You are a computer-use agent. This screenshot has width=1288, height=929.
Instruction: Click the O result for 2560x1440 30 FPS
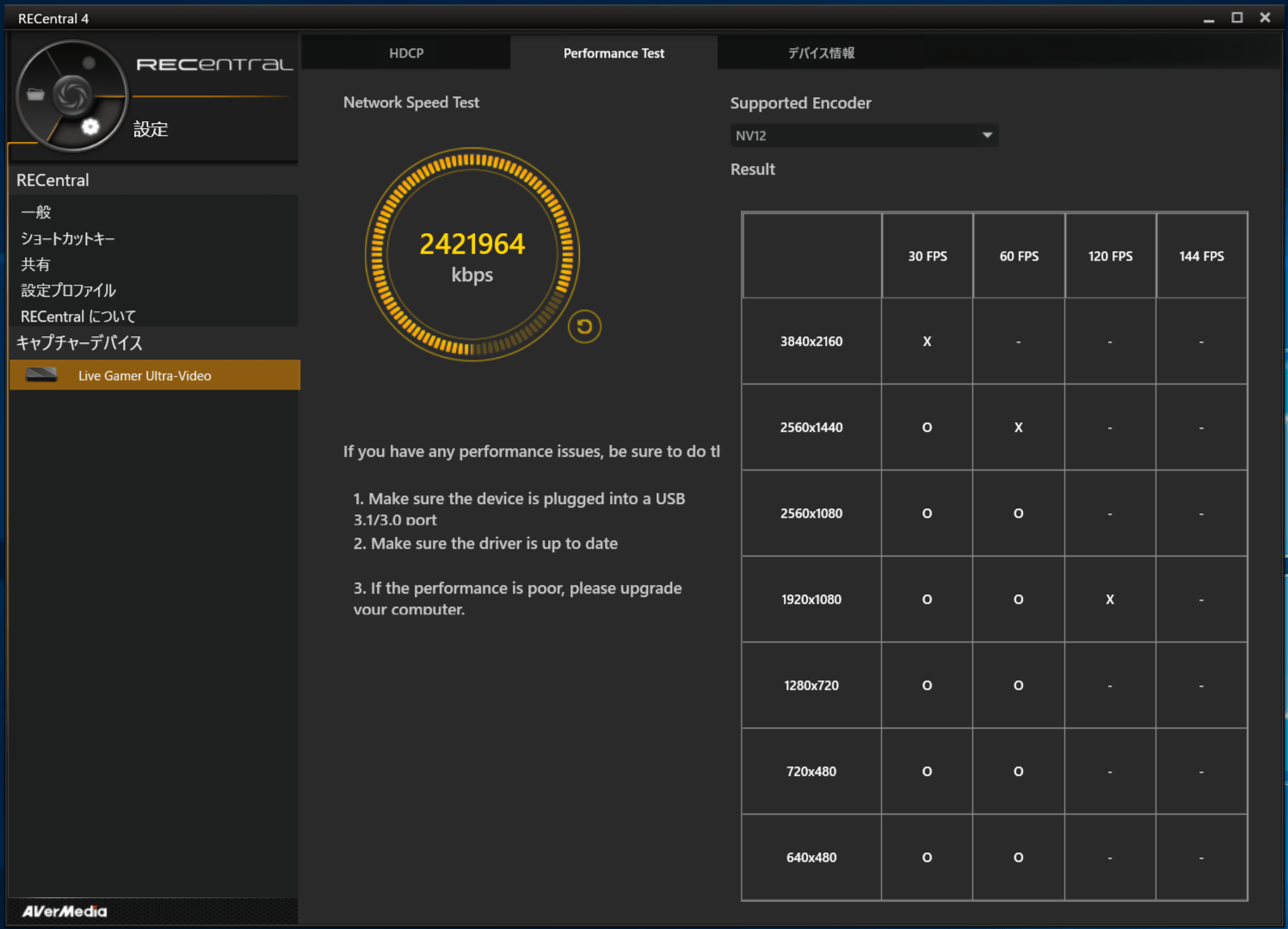927,428
